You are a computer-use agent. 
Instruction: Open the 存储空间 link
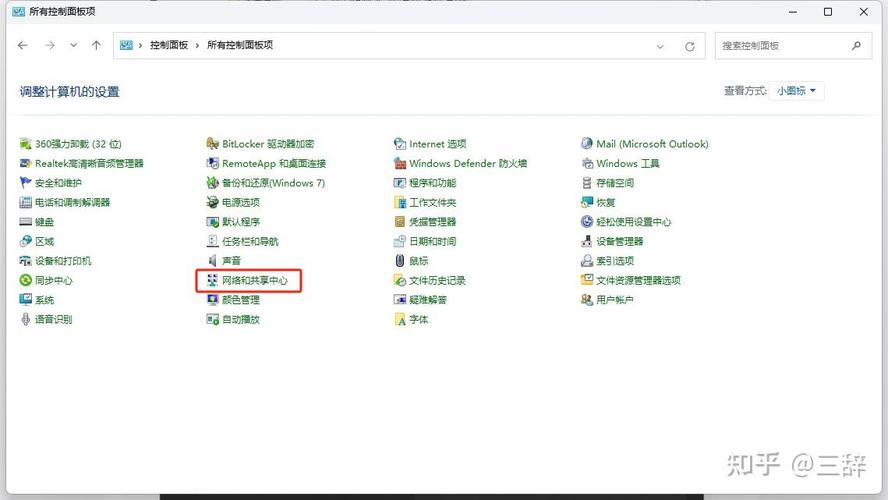tap(615, 183)
